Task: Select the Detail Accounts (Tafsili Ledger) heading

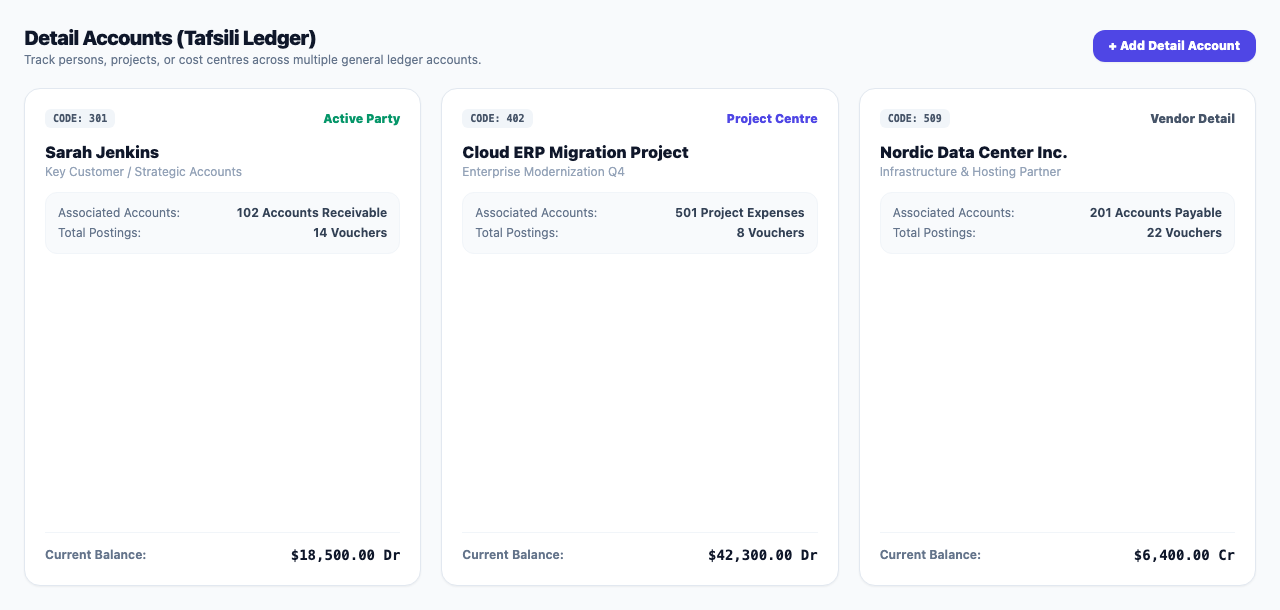Action: [170, 38]
